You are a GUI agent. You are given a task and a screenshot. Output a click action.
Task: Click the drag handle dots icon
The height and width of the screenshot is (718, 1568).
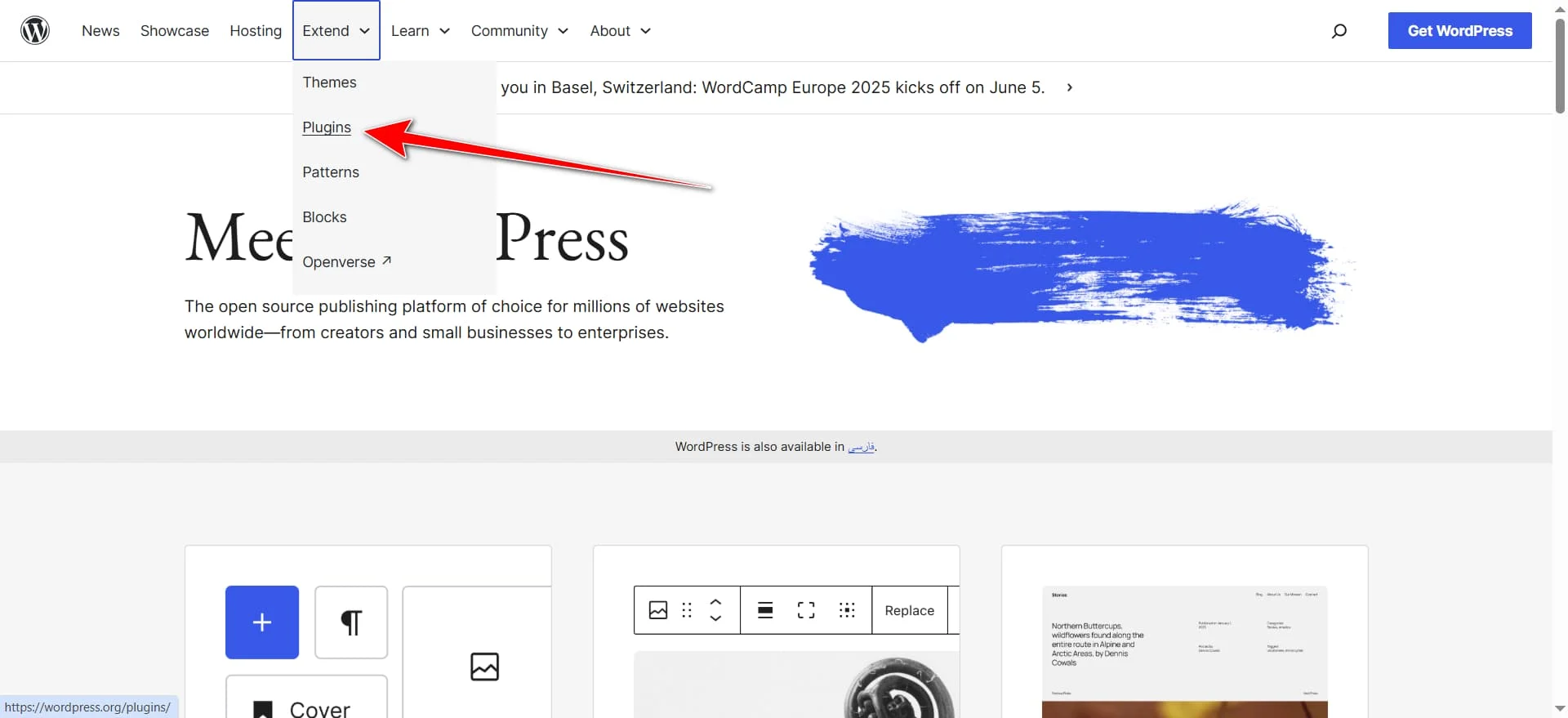pyautogui.click(x=687, y=610)
